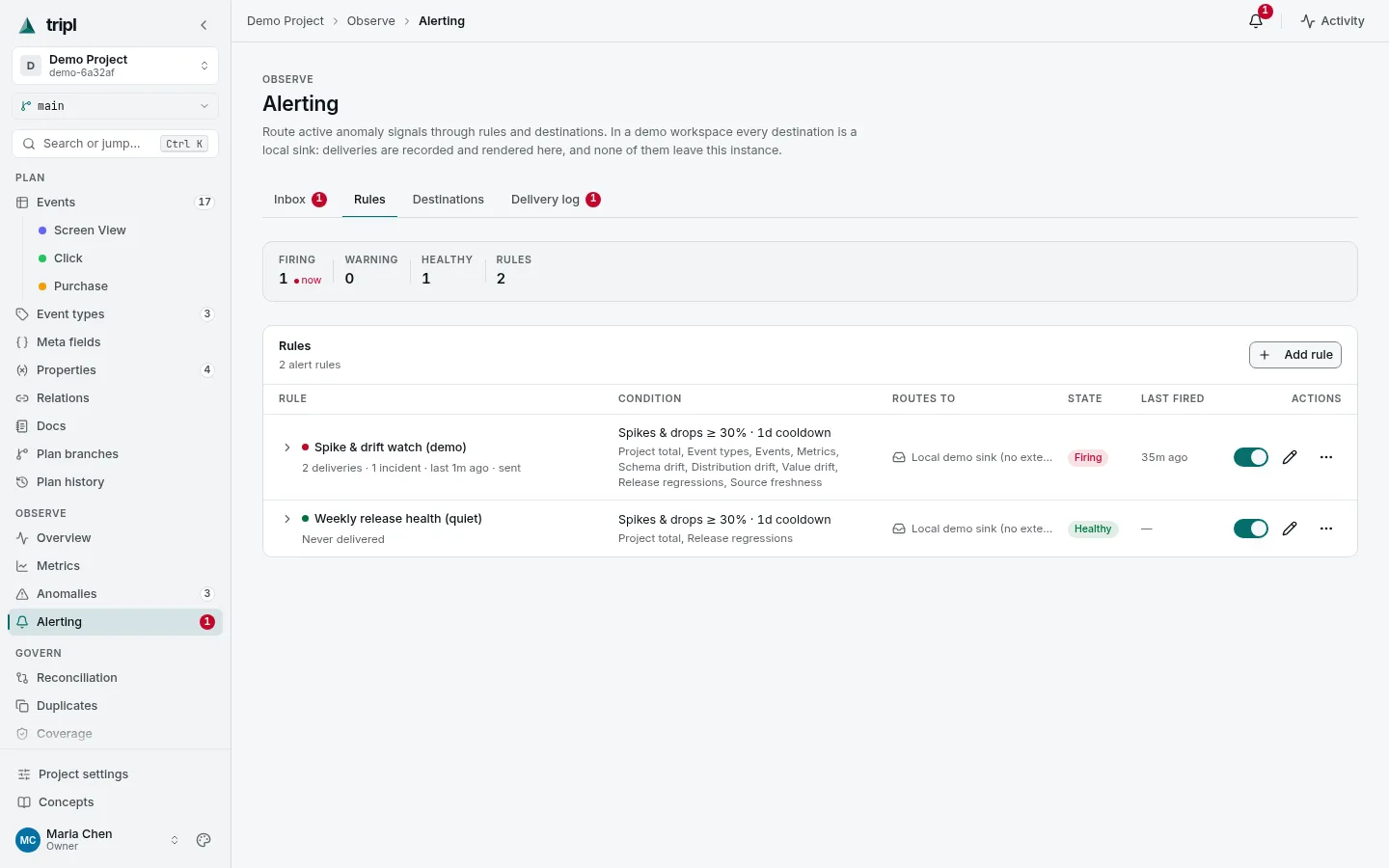Viewport: 1389px width, 868px height.
Task: Open Properties page
Action: coord(115,370)
